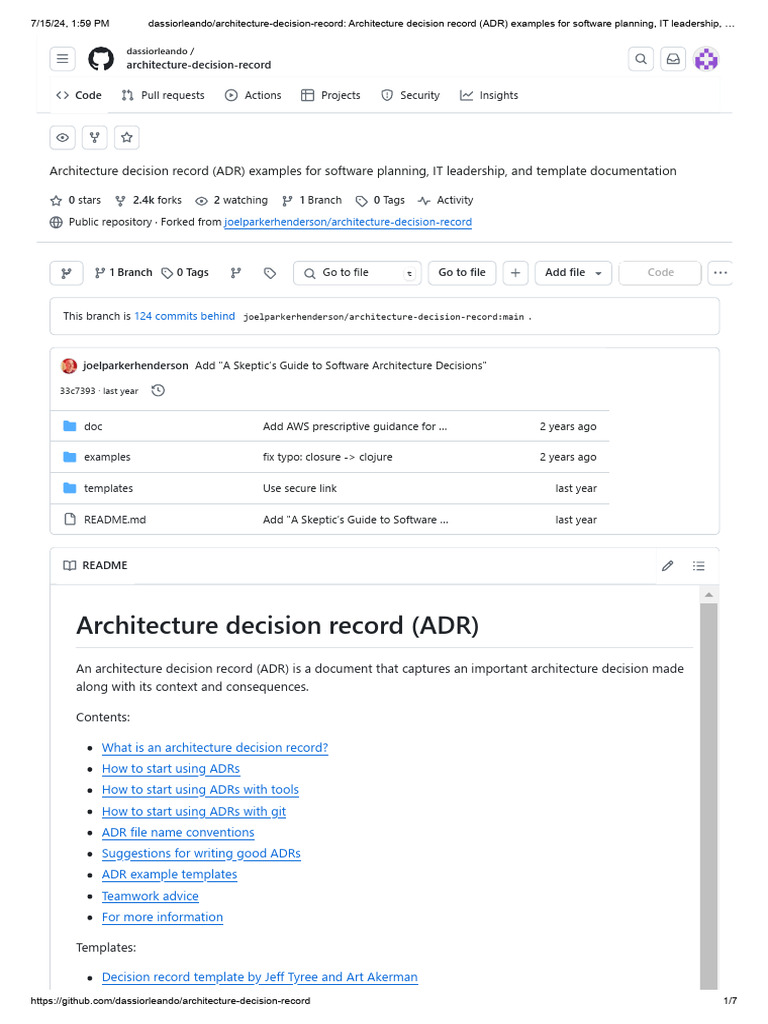
Task: Edit the README with pencil icon
Action: click(x=667, y=566)
